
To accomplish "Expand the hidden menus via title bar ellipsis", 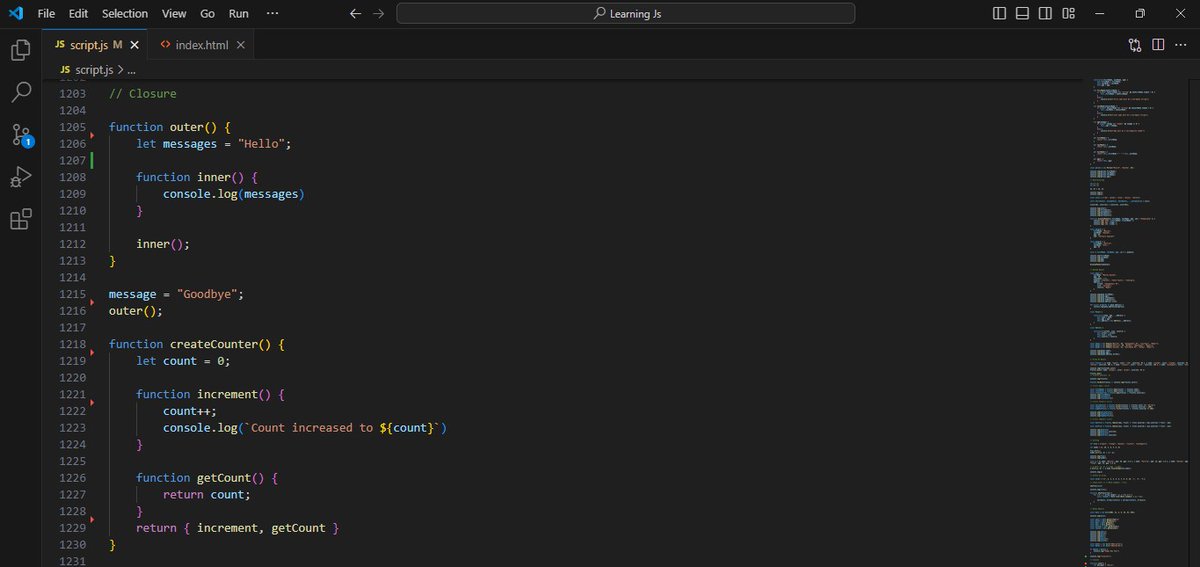I will coord(273,14).
